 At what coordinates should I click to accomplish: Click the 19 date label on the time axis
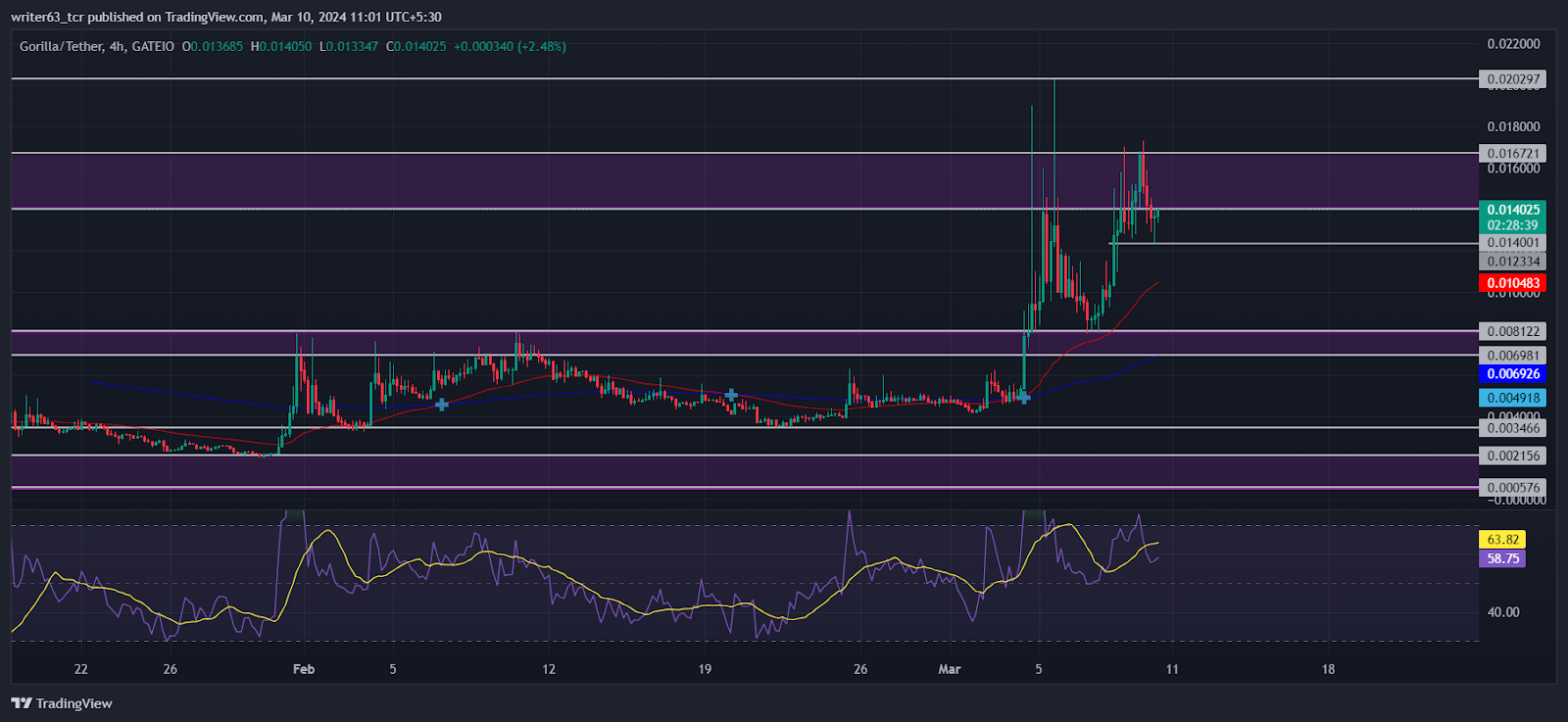click(x=705, y=669)
